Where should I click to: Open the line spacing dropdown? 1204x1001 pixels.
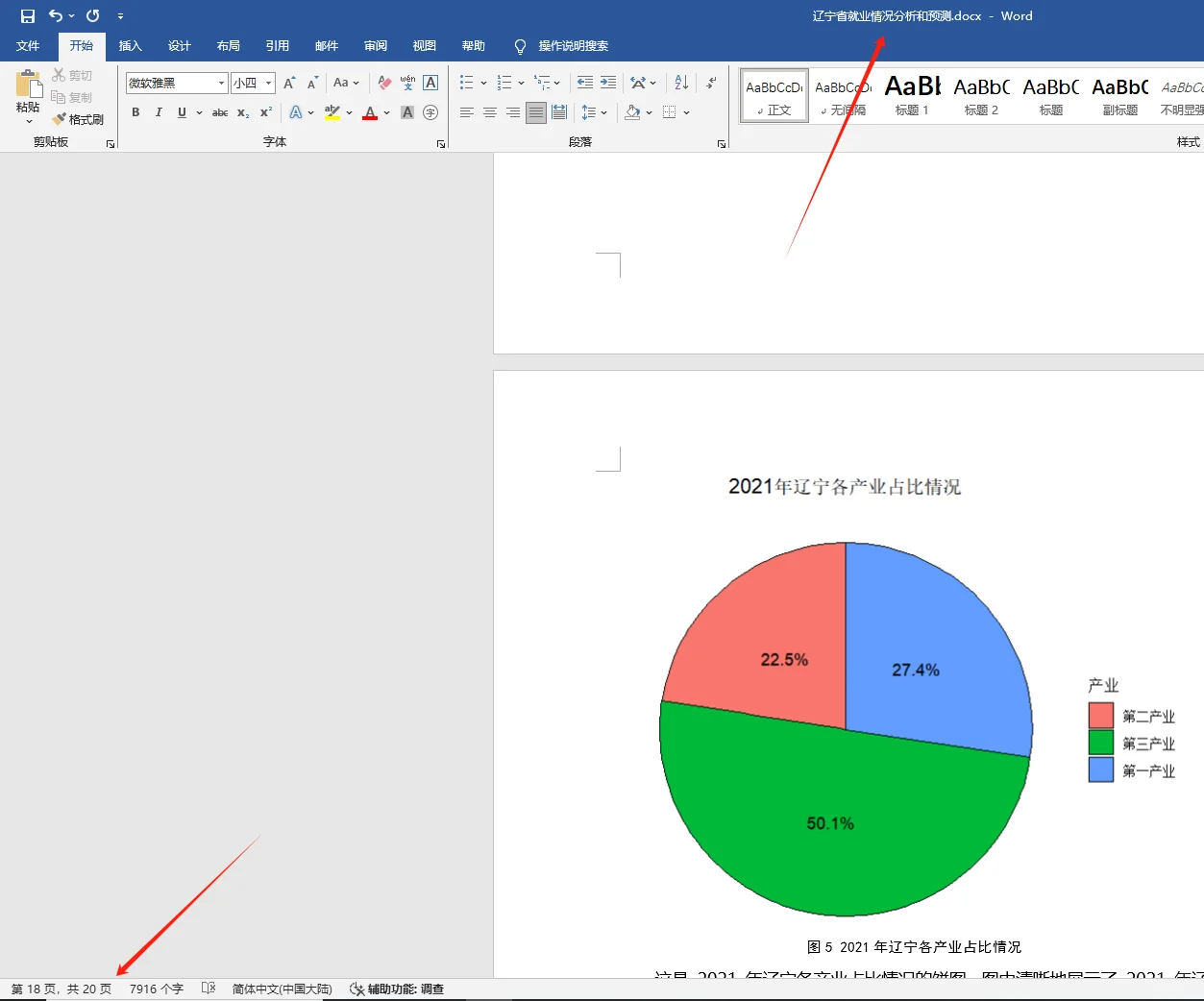click(x=603, y=112)
